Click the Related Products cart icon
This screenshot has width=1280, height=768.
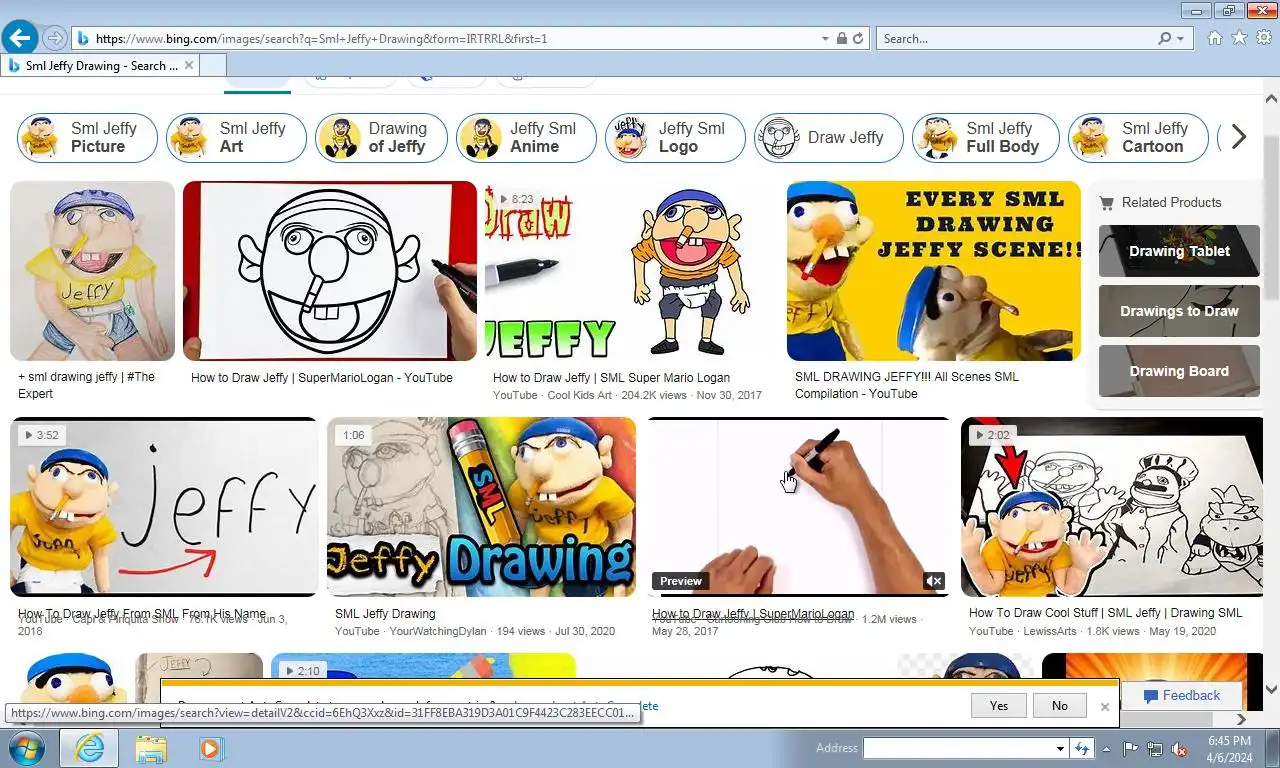point(1106,203)
